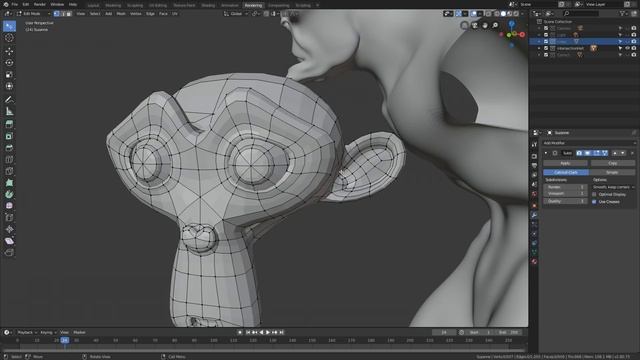The width and height of the screenshot is (640, 360).
Task: Toggle modifier edit mode display
Action: click(x=596, y=153)
